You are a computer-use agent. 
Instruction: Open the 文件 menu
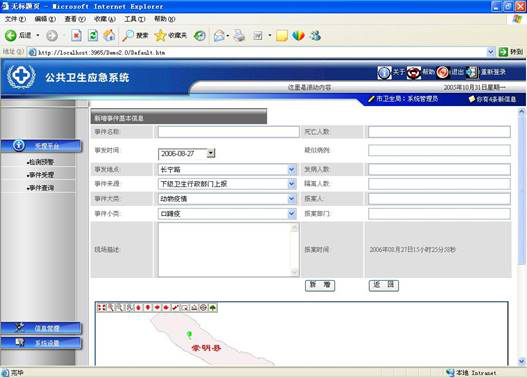click(15, 19)
